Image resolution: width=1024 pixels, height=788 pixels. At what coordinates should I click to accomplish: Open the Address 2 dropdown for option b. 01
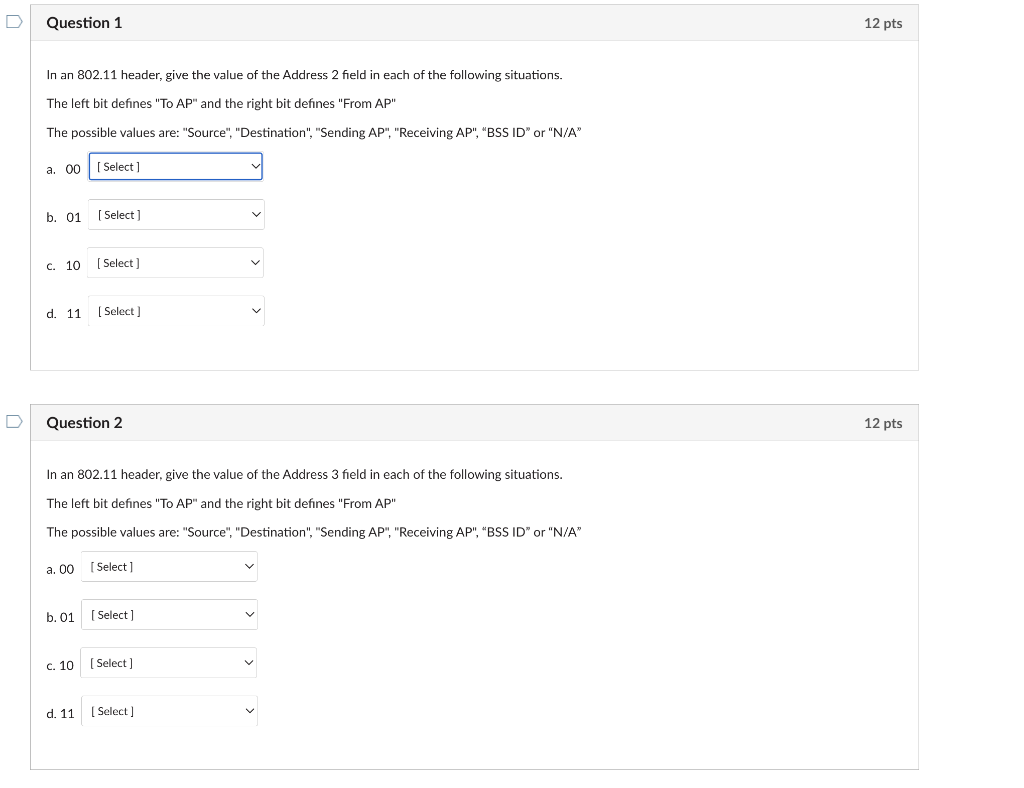(176, 214)
